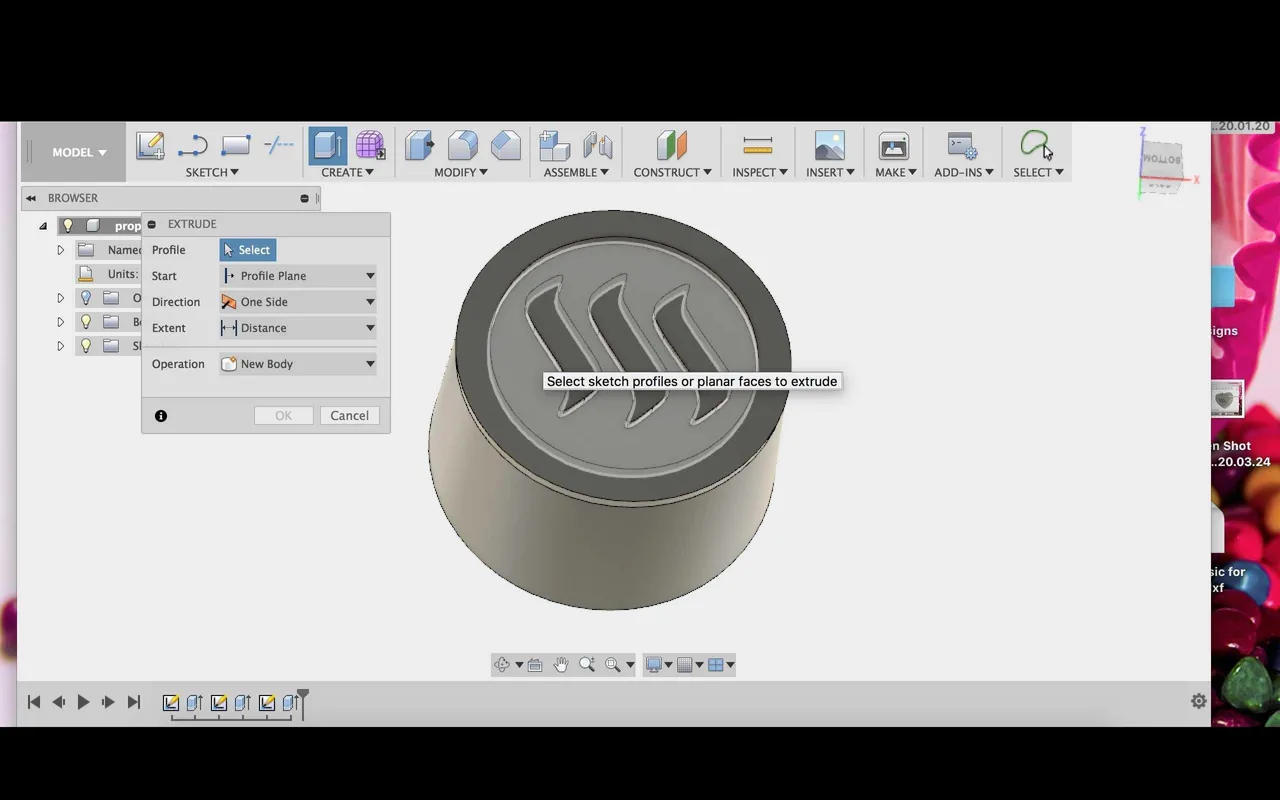Click Cancel in Extrude dialog
Viewport: 1280px width, 800px height.
350,416
